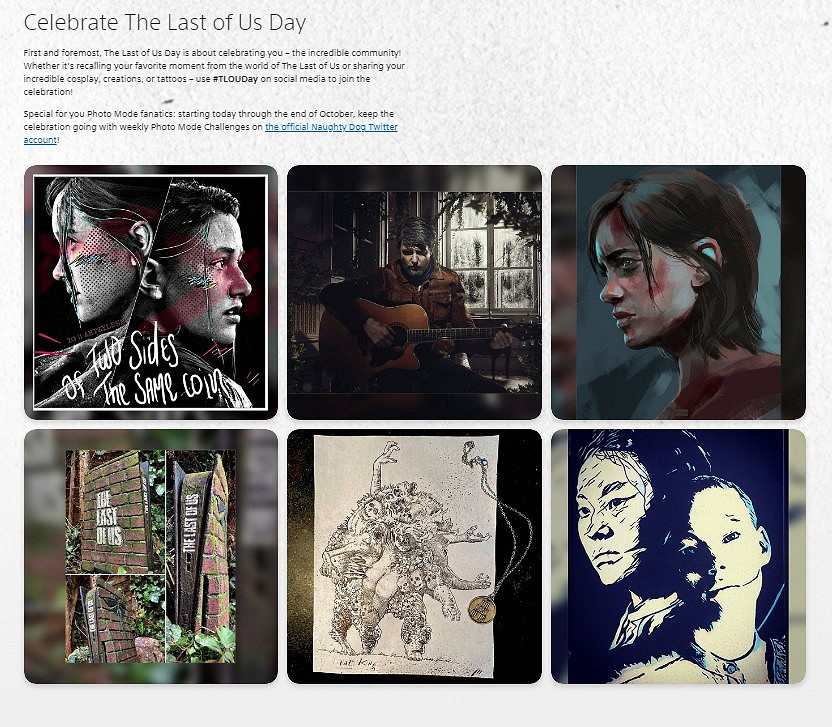The image size is (832, 727).
Task: Open the guitar player photo thumbnail
Action: [x=414, y=292]
